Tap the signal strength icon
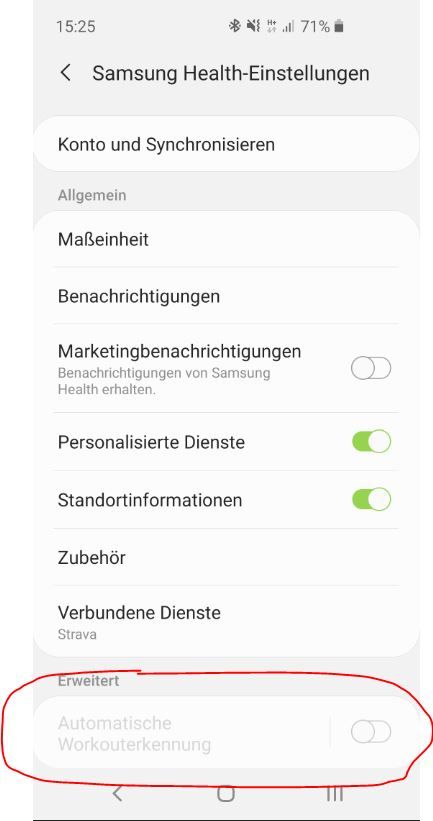This screenshot has width=433, height=821. click(288, 26)
